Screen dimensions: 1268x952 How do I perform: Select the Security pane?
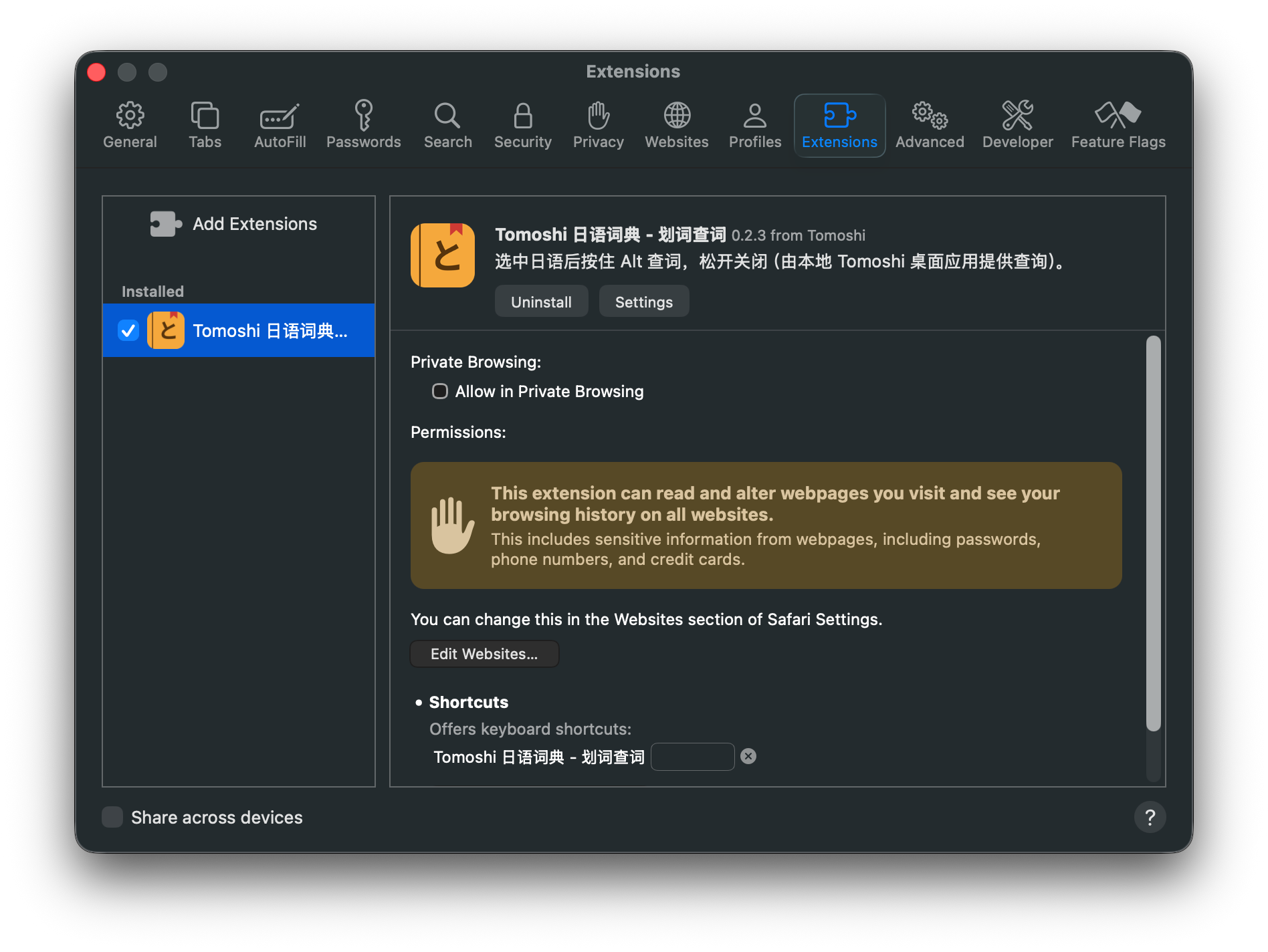click(522, 125)
